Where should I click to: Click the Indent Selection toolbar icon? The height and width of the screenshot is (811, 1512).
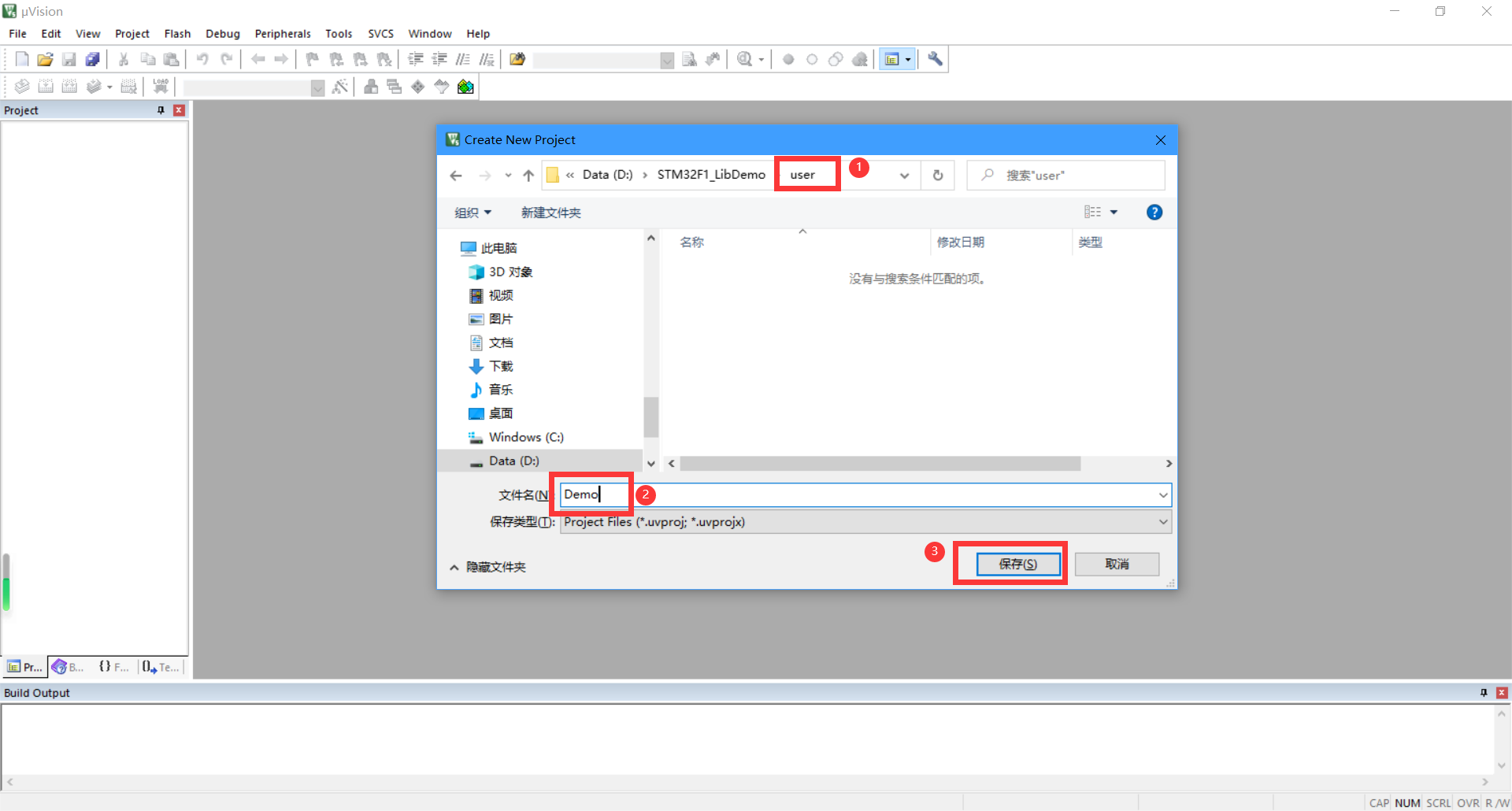[x=416, y=59]
